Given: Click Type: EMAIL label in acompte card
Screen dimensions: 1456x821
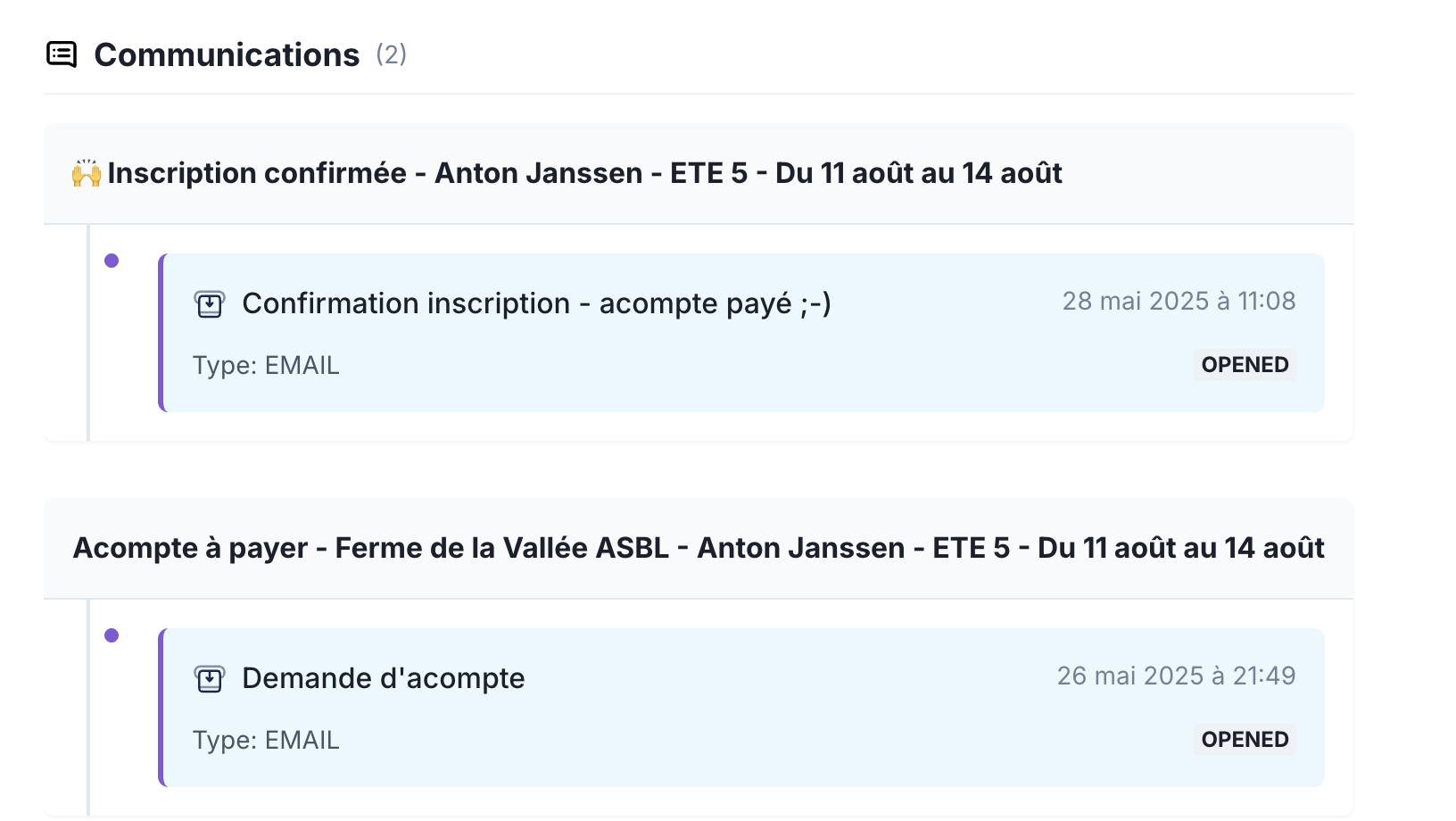Looking at the screenshot, I should point(266,741).
